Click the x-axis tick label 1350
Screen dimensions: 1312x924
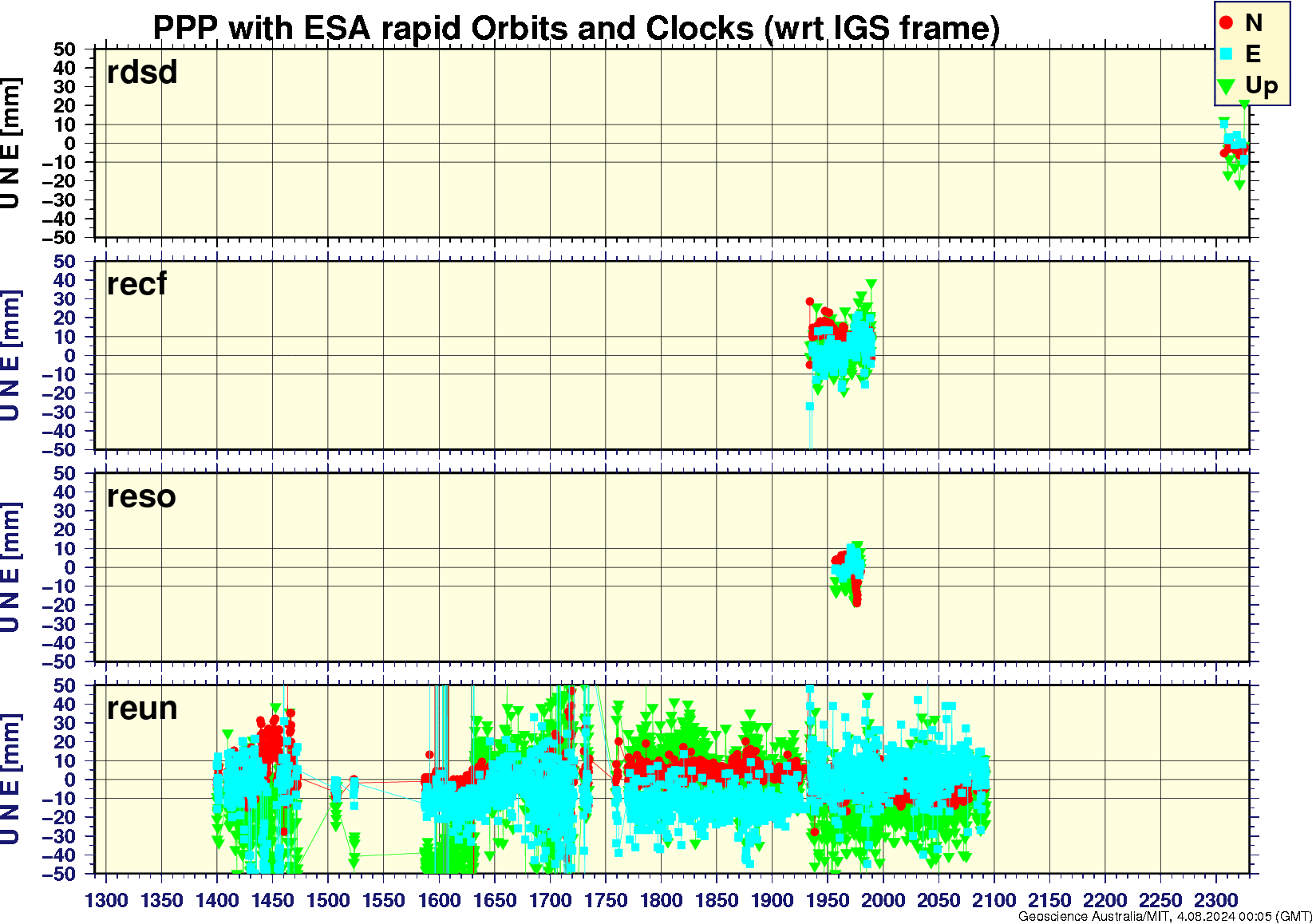[x=162, y=900]
